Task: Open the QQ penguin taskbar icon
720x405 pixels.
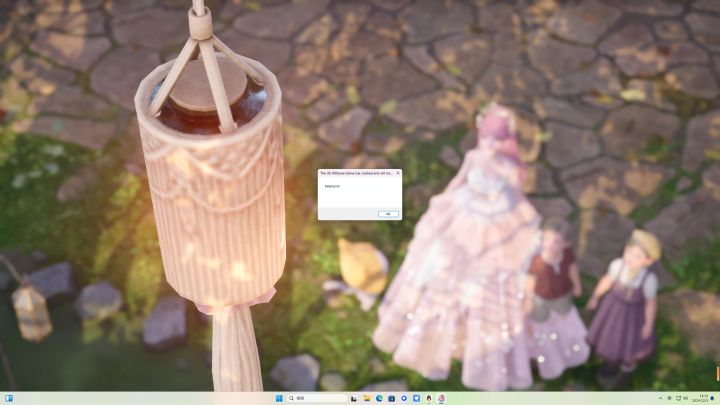Action: coord(428,398)
